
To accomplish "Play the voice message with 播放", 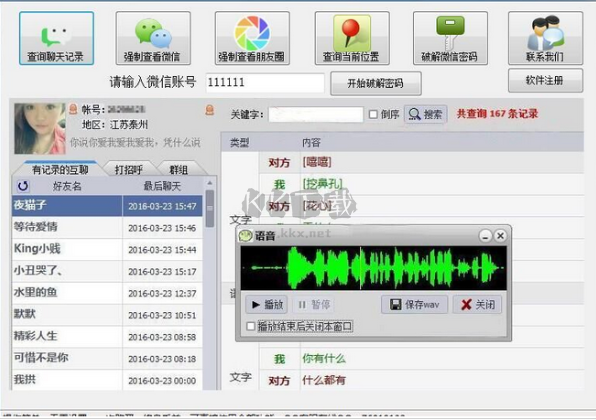I will (x=266, y=304).
